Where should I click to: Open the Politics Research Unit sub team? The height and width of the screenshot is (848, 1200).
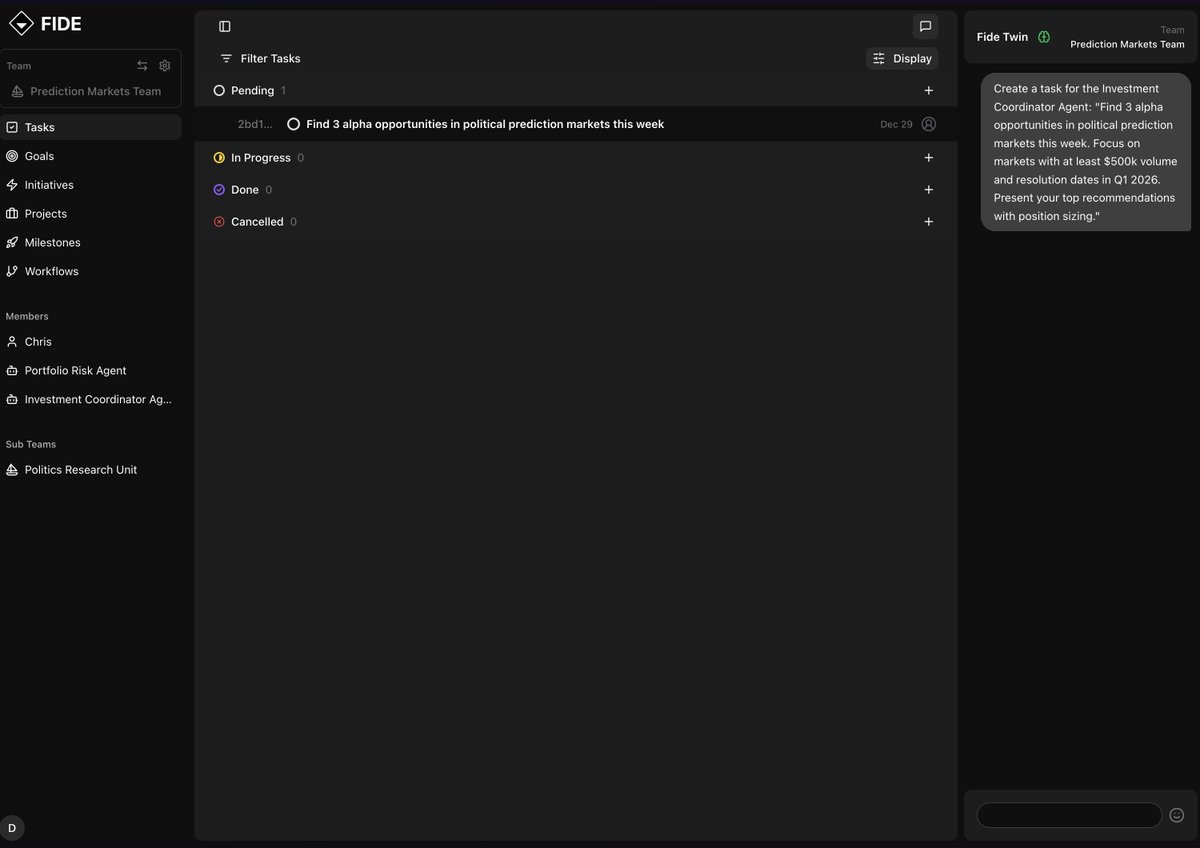91,470
